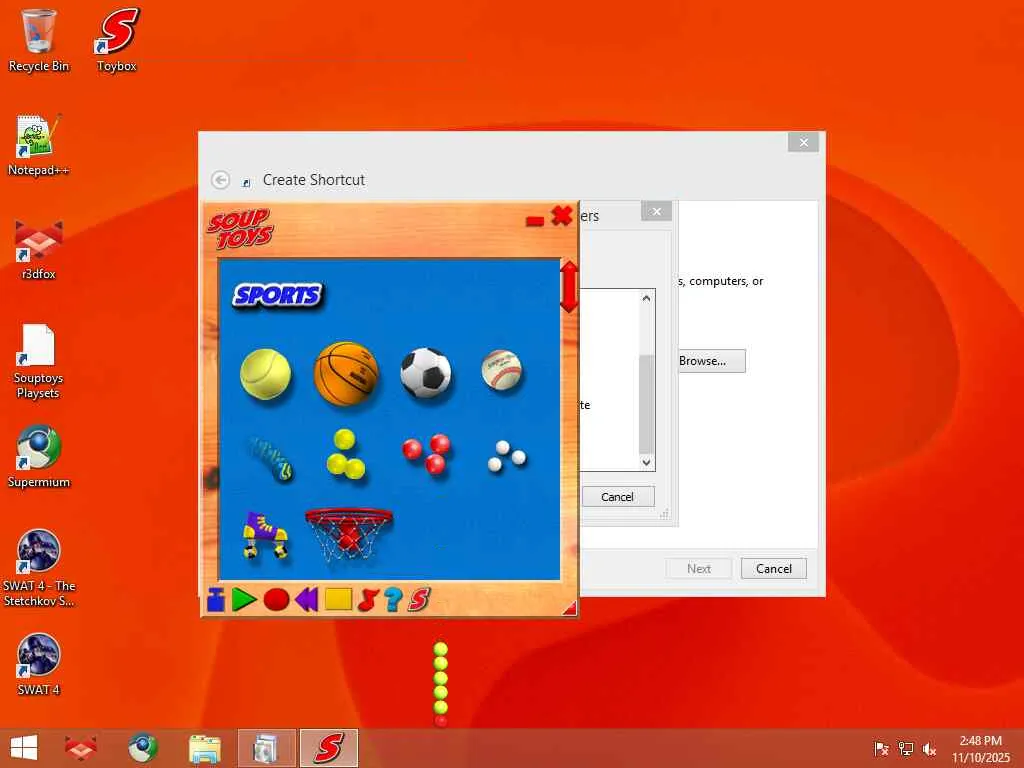Click the Browse... button in Create Shortcut
Image resolution: width=1024 pixels, height=768 pixels.
click(711, 360)
